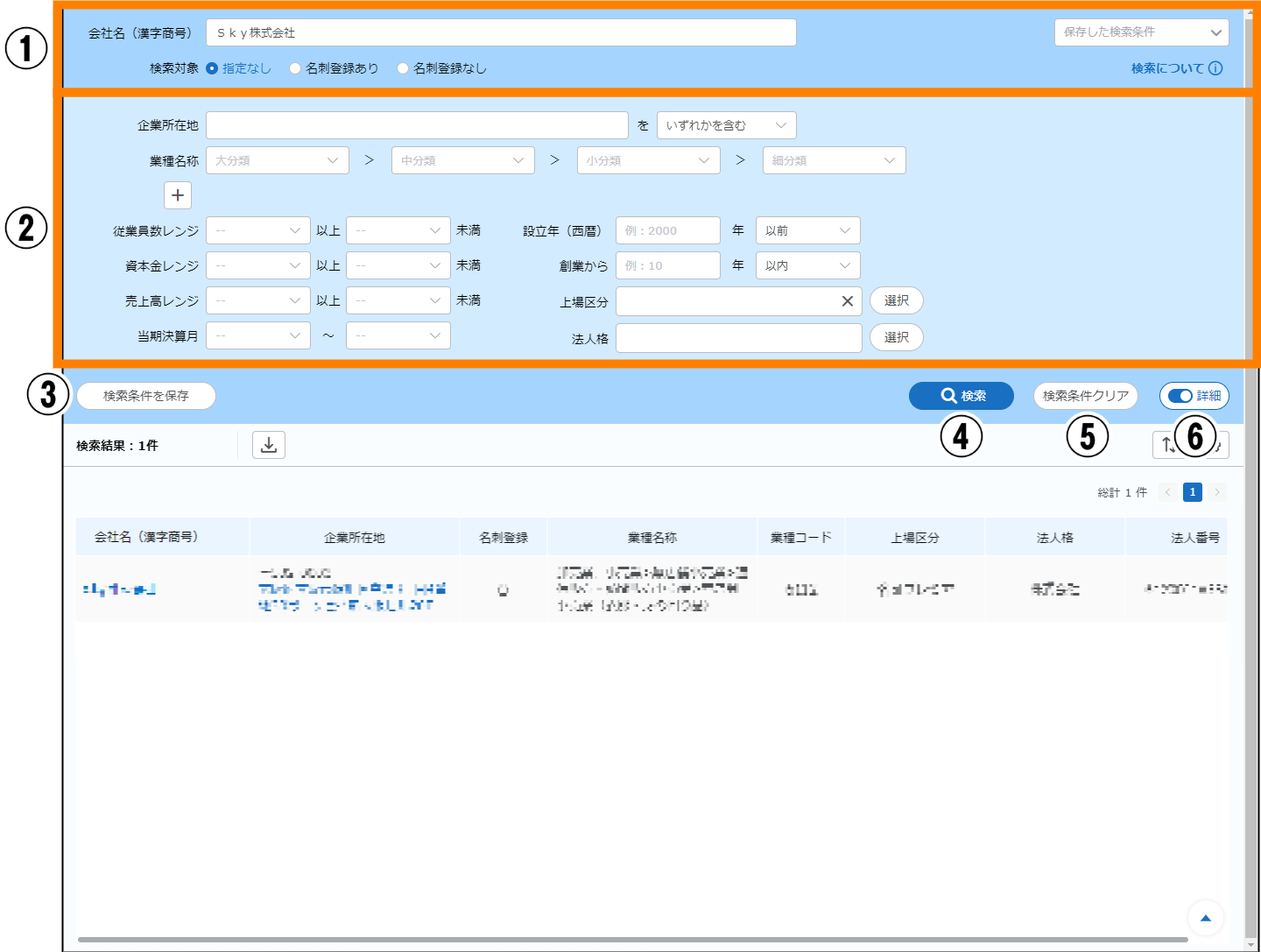Click the 検索条件クリア button
The height and width of the screenshot is (952, 1261).
point(1085,396)
